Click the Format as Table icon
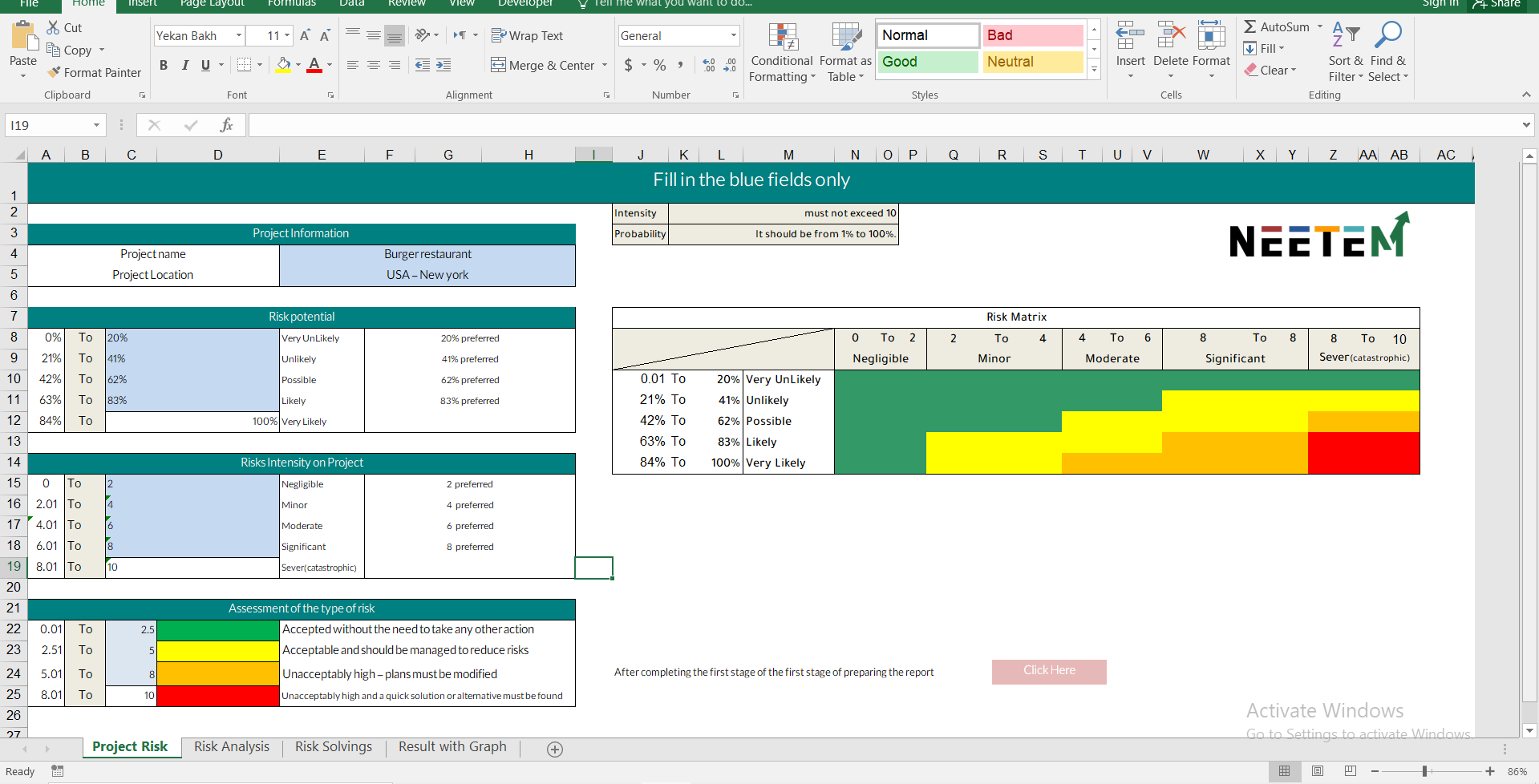This screenshot has height=784, width=1539. pyautogui.click(x=845, y=51)
